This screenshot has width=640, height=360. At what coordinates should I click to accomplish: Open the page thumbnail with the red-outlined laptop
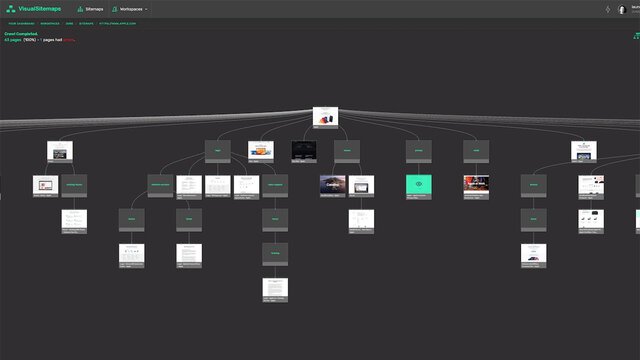pos(45,186)
